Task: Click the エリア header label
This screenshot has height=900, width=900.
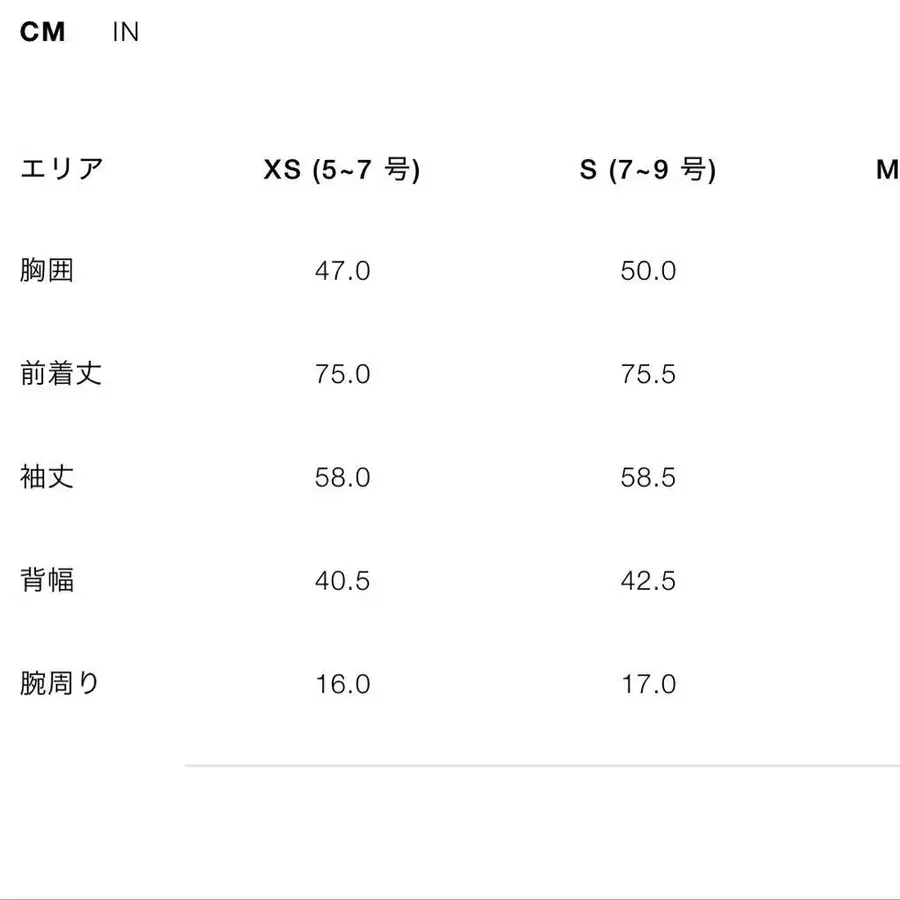Action: (x=62, y=168)
